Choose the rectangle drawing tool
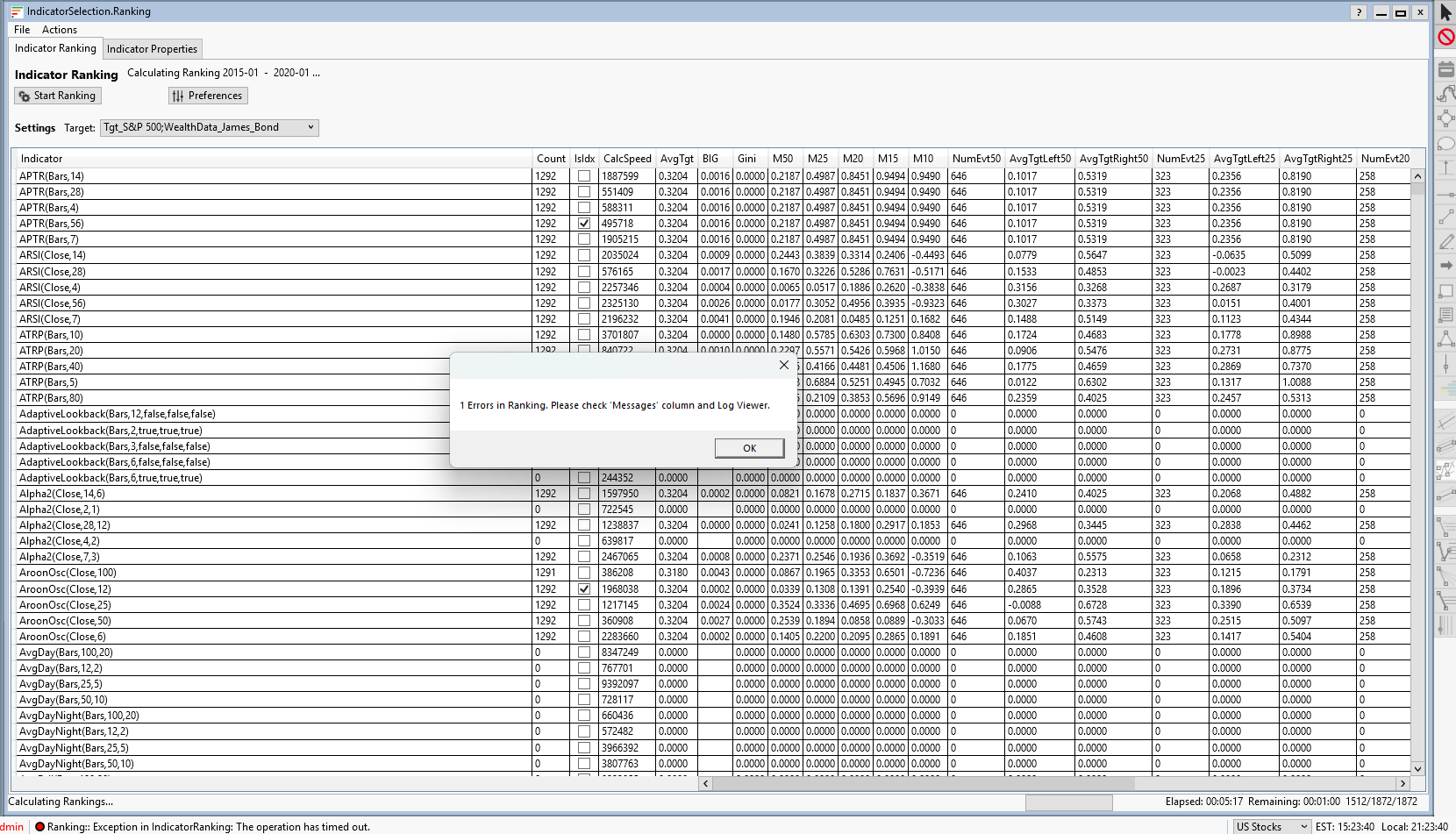Image resolution: width=1456 pixels, height=834 pixels. [x=1445, y=290]
